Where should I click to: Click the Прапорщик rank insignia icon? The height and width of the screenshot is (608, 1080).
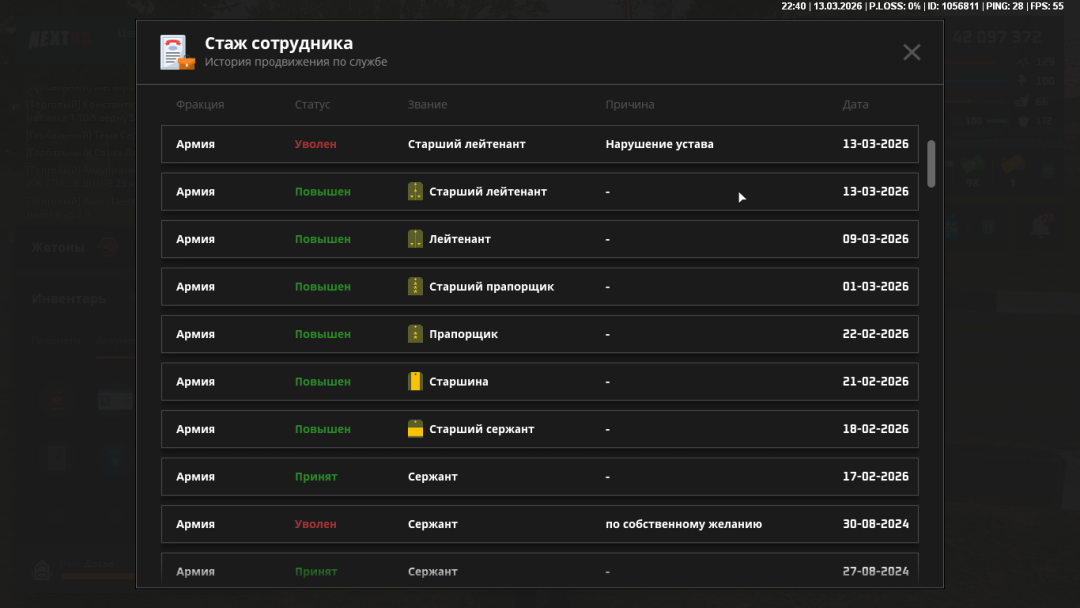(x=416, y=334)
